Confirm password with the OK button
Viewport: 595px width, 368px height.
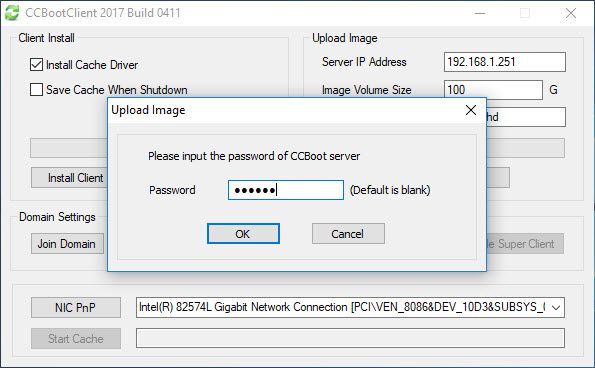tap(243, 234)
